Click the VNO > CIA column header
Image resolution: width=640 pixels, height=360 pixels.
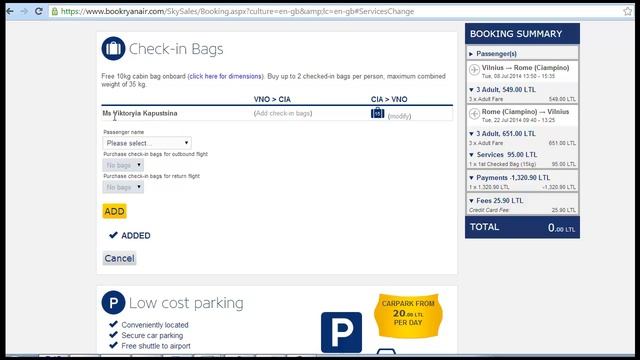click(x=272, y=99)
